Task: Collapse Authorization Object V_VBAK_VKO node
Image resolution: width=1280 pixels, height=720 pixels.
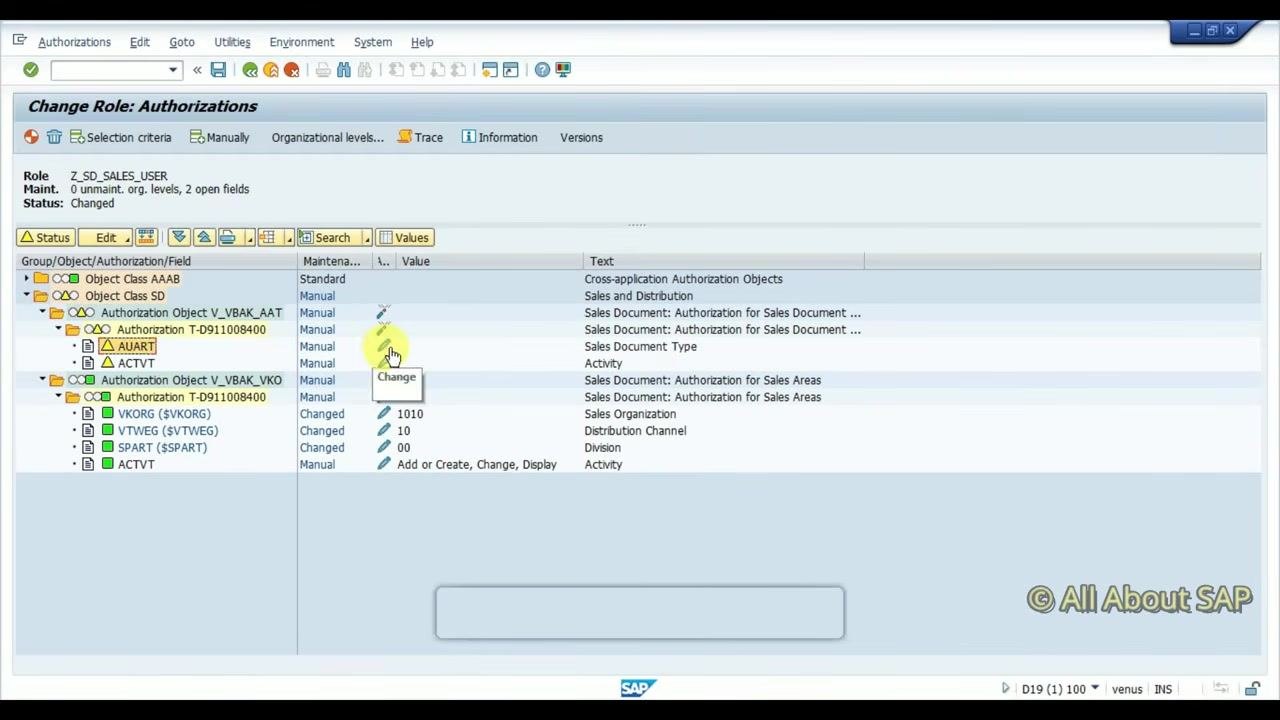Action: click(42, 380)
